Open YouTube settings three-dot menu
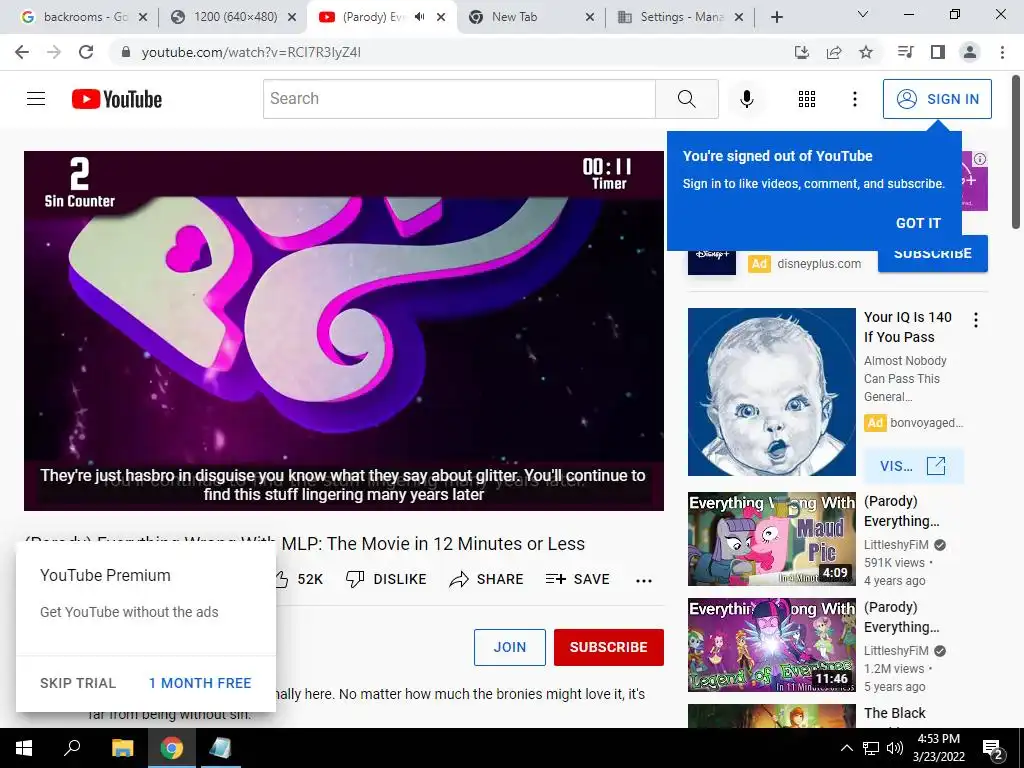Image resolution: width=1024 pixels, height=768 pixels. (x=854, y=99)
